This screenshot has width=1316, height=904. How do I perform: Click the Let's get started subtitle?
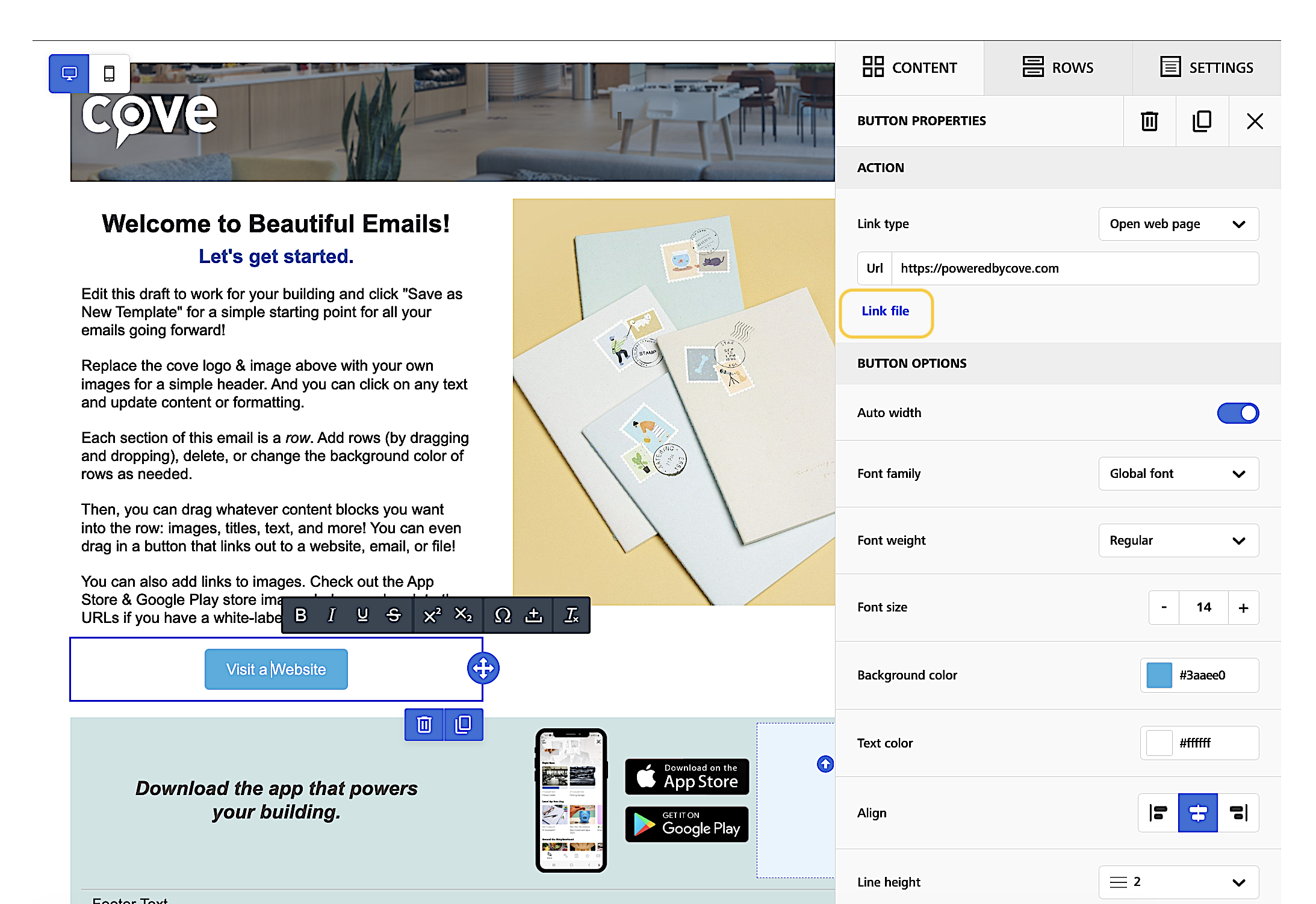point(276,256)
